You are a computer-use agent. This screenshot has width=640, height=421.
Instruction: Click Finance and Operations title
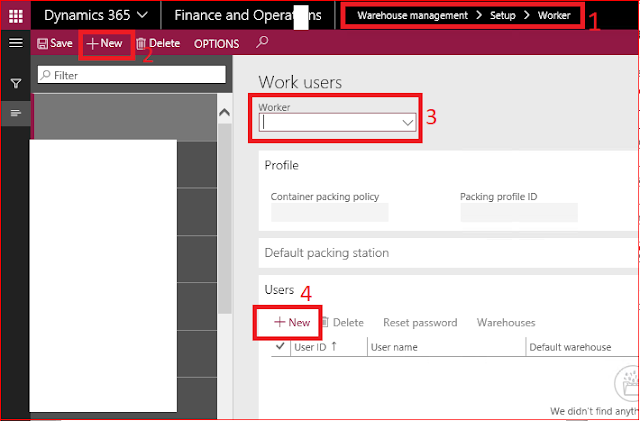248,16
